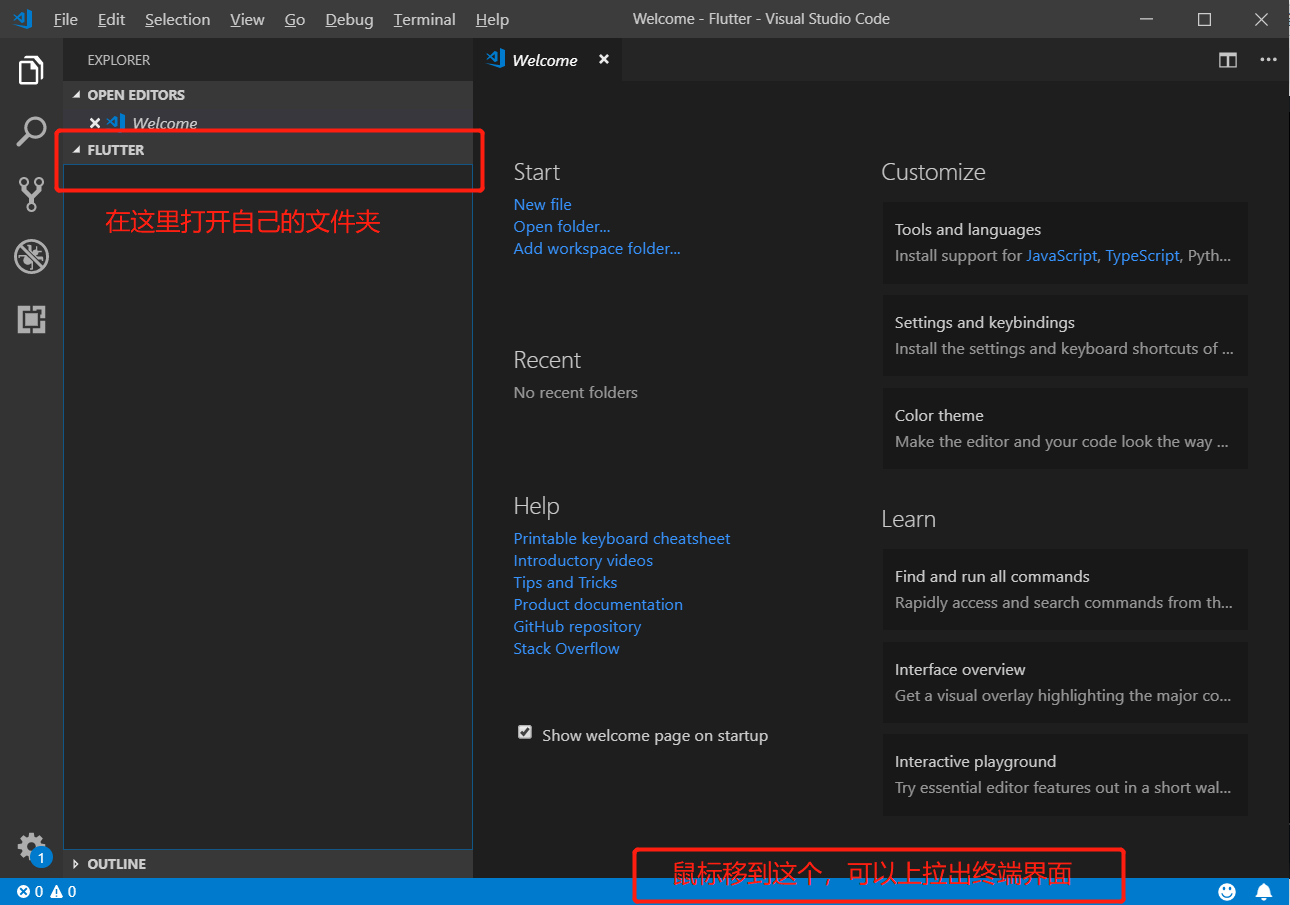1290x905 pixels.
Task: Open the Selection menu
Action: (178, 19)
